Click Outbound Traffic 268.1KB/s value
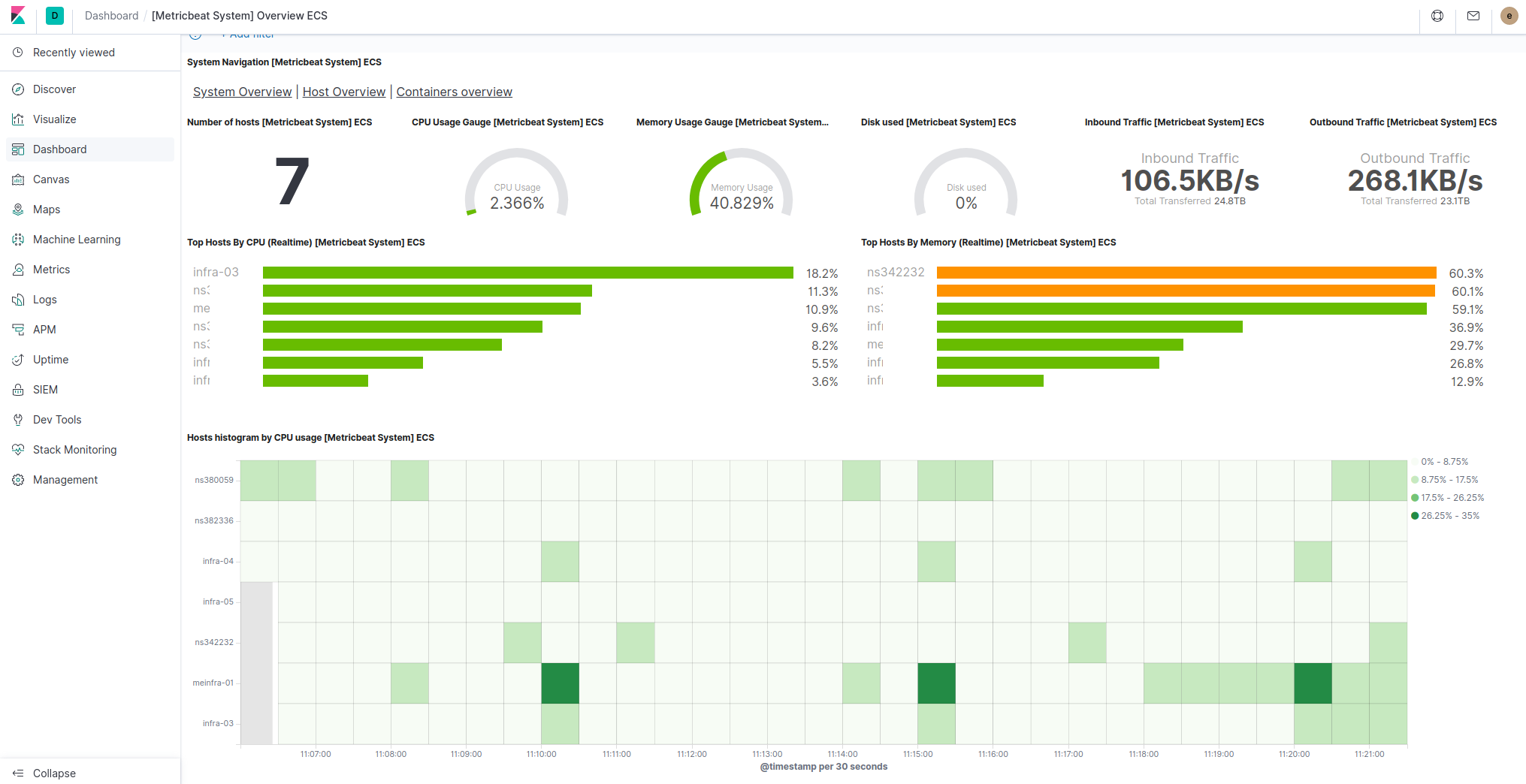The height and width of the screenshot is (784, 1526). click(1415, 181)
